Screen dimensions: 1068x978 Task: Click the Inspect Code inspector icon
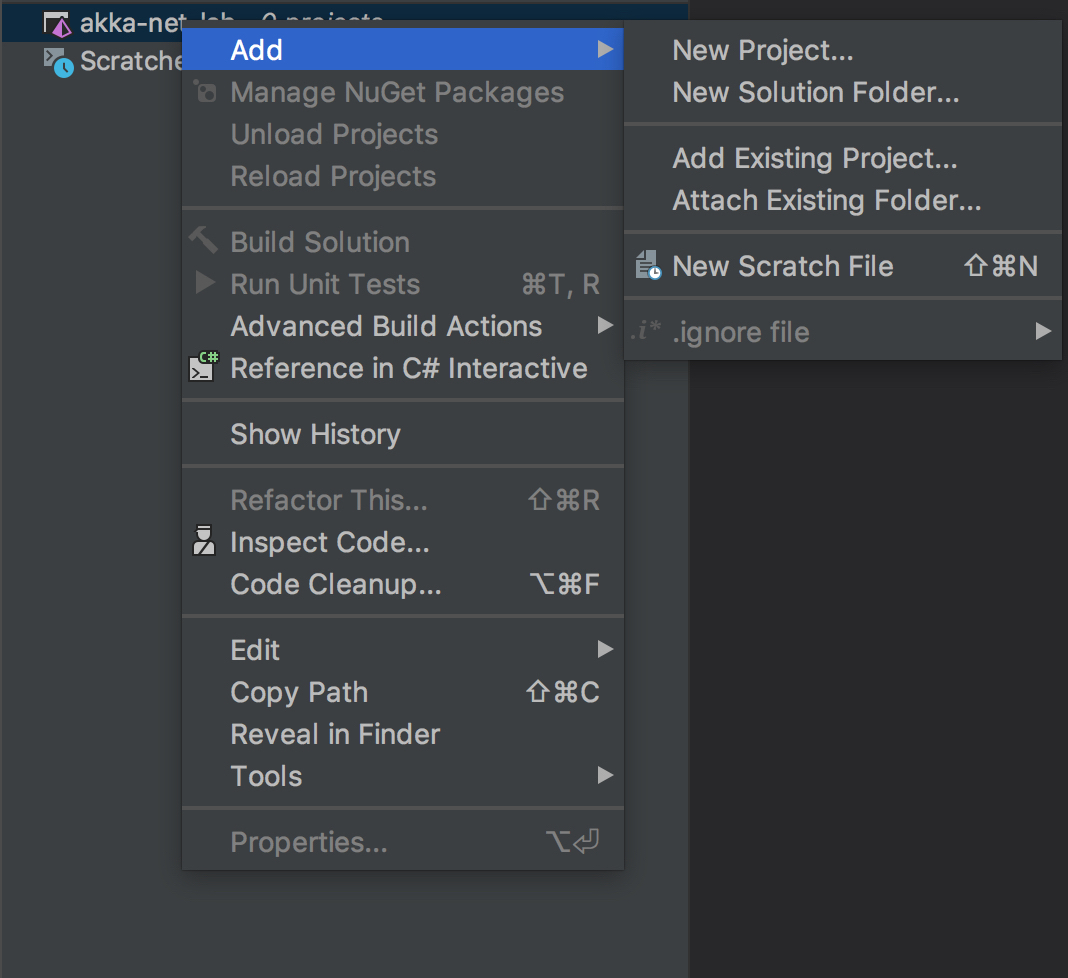204,541
